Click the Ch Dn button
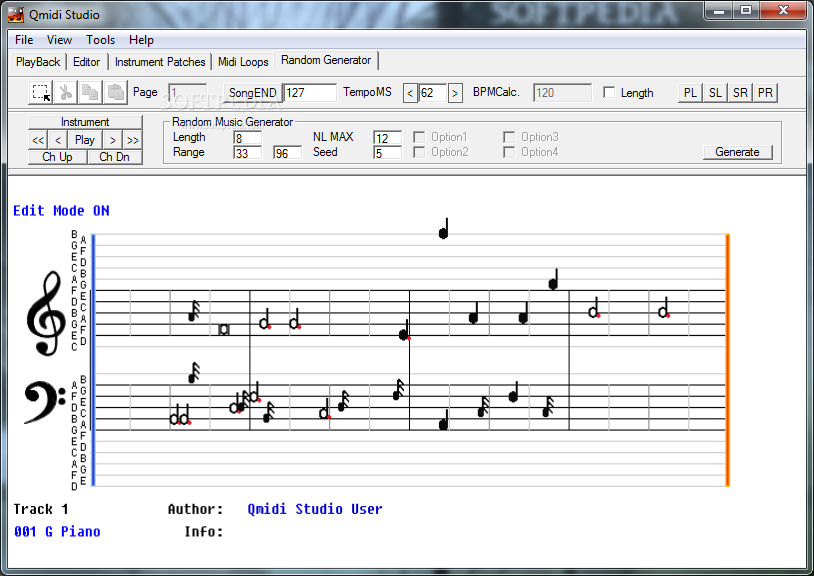The height and width of the screenshot is (576, 814). (x=114, y=157)
